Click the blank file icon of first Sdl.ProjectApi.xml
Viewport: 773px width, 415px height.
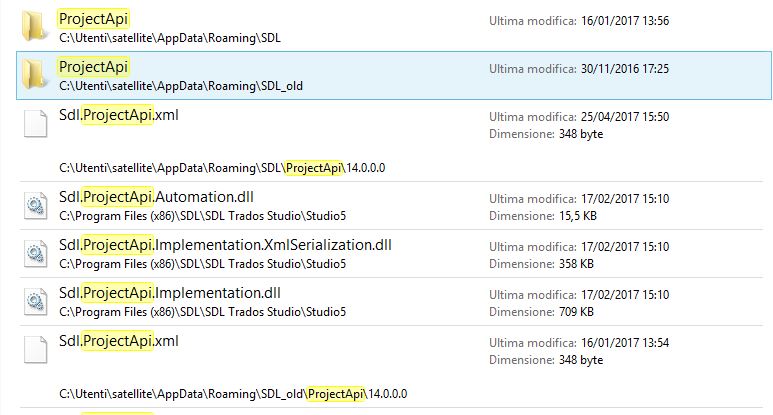35,123
